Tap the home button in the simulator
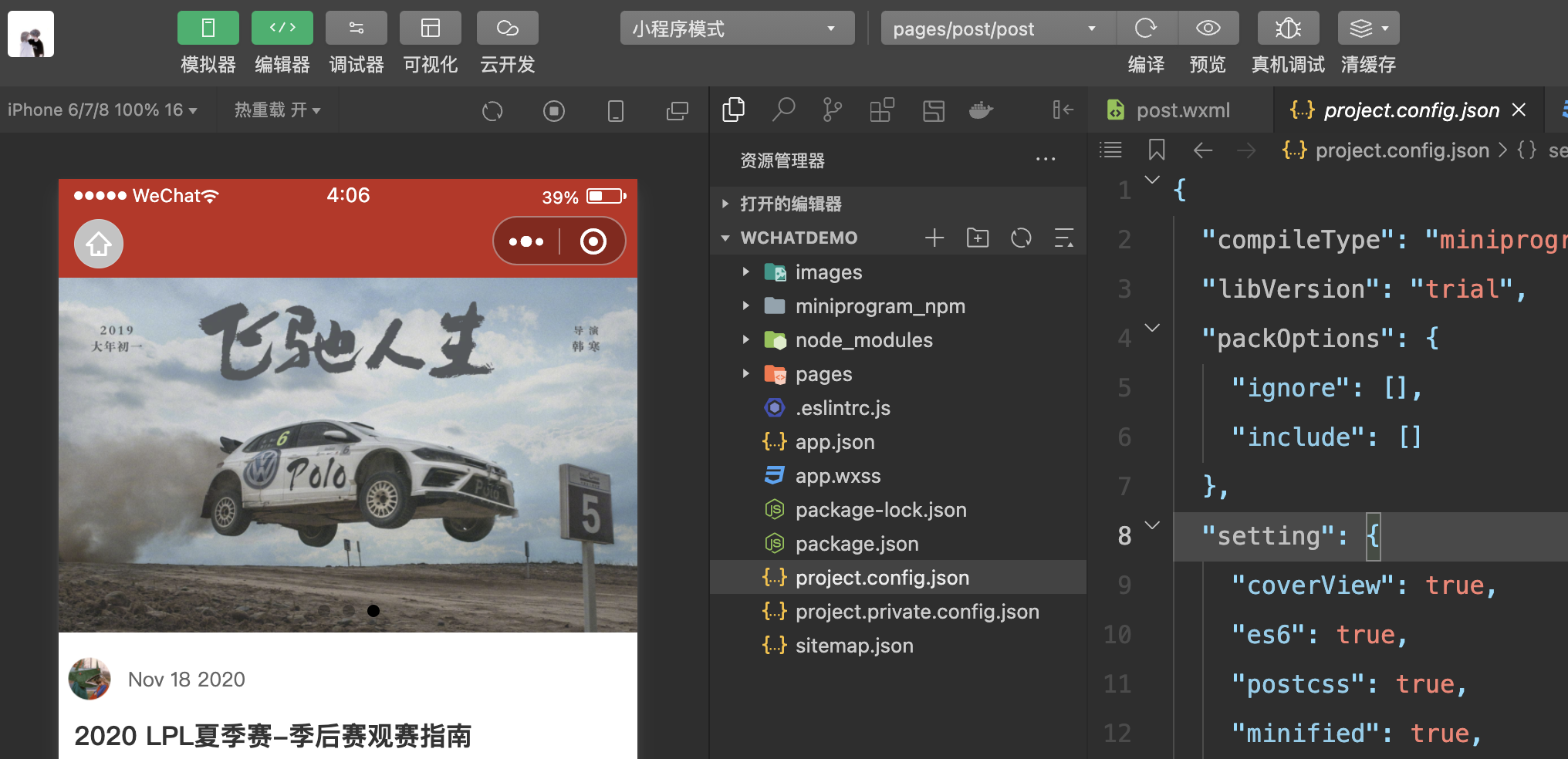The height and width of the screenshot is (759, 1568). (x=99, y=244)
